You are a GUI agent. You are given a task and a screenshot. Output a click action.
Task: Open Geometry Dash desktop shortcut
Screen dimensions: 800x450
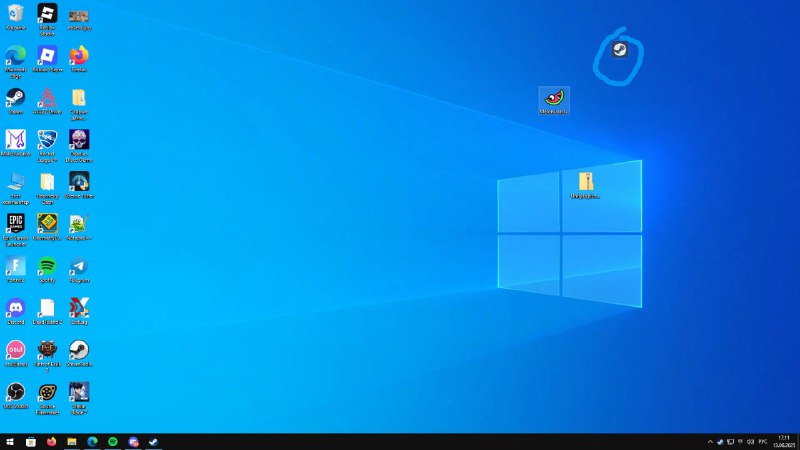(47, 222)
